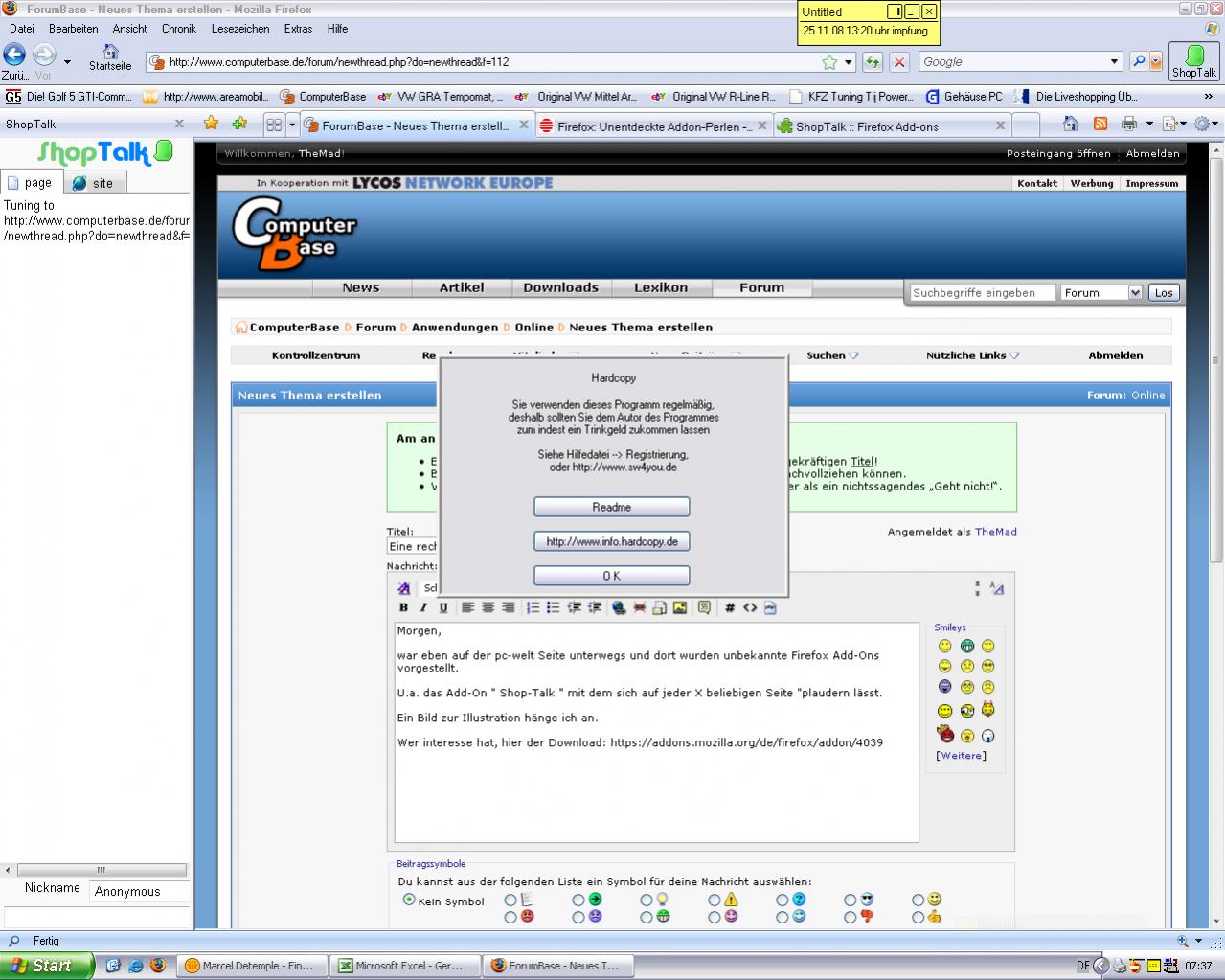This screenshot has height=980, width=1225.
Task: Click the remove link icon
Action: point(639,607)
